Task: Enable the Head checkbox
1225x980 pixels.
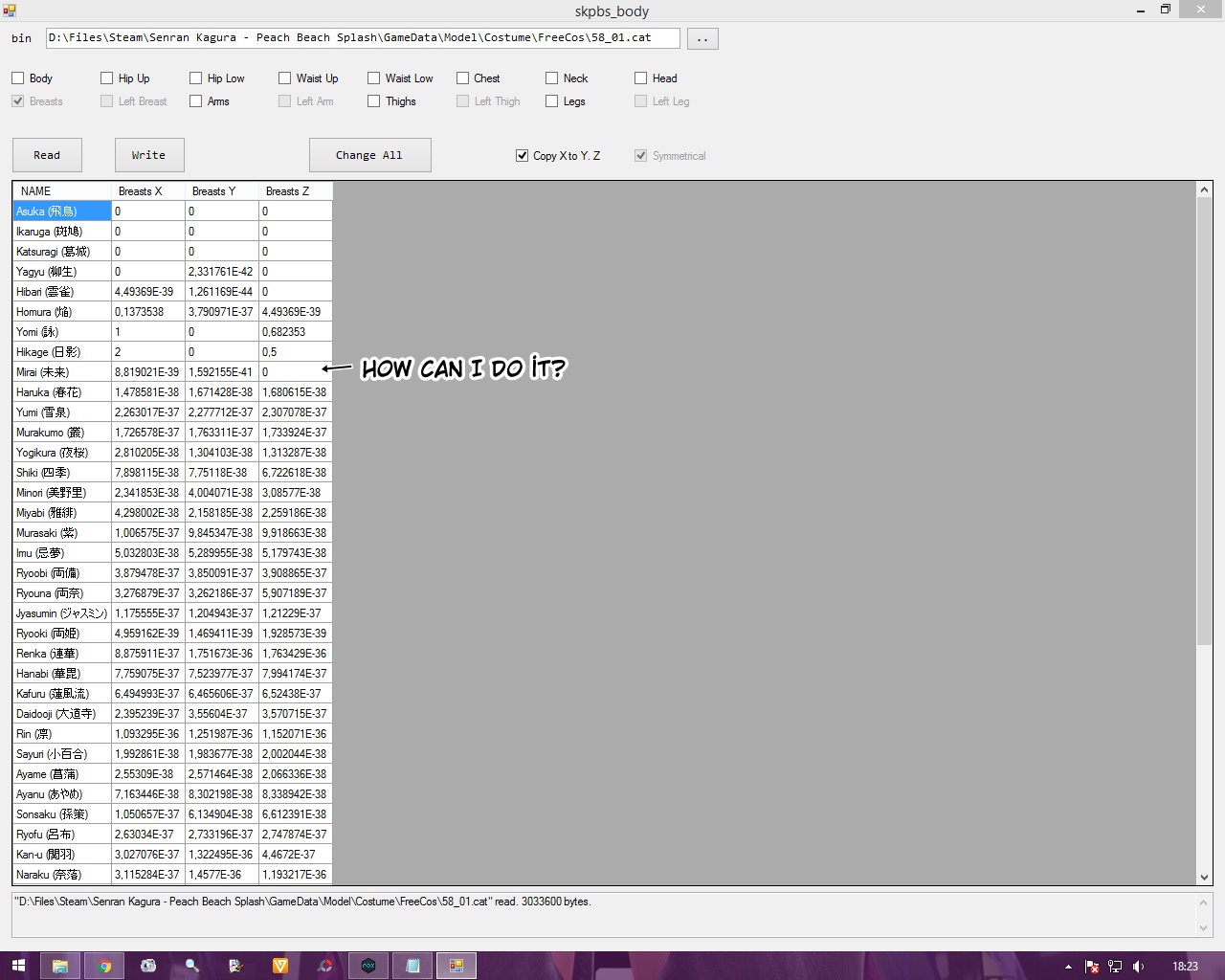Action: 641,78
